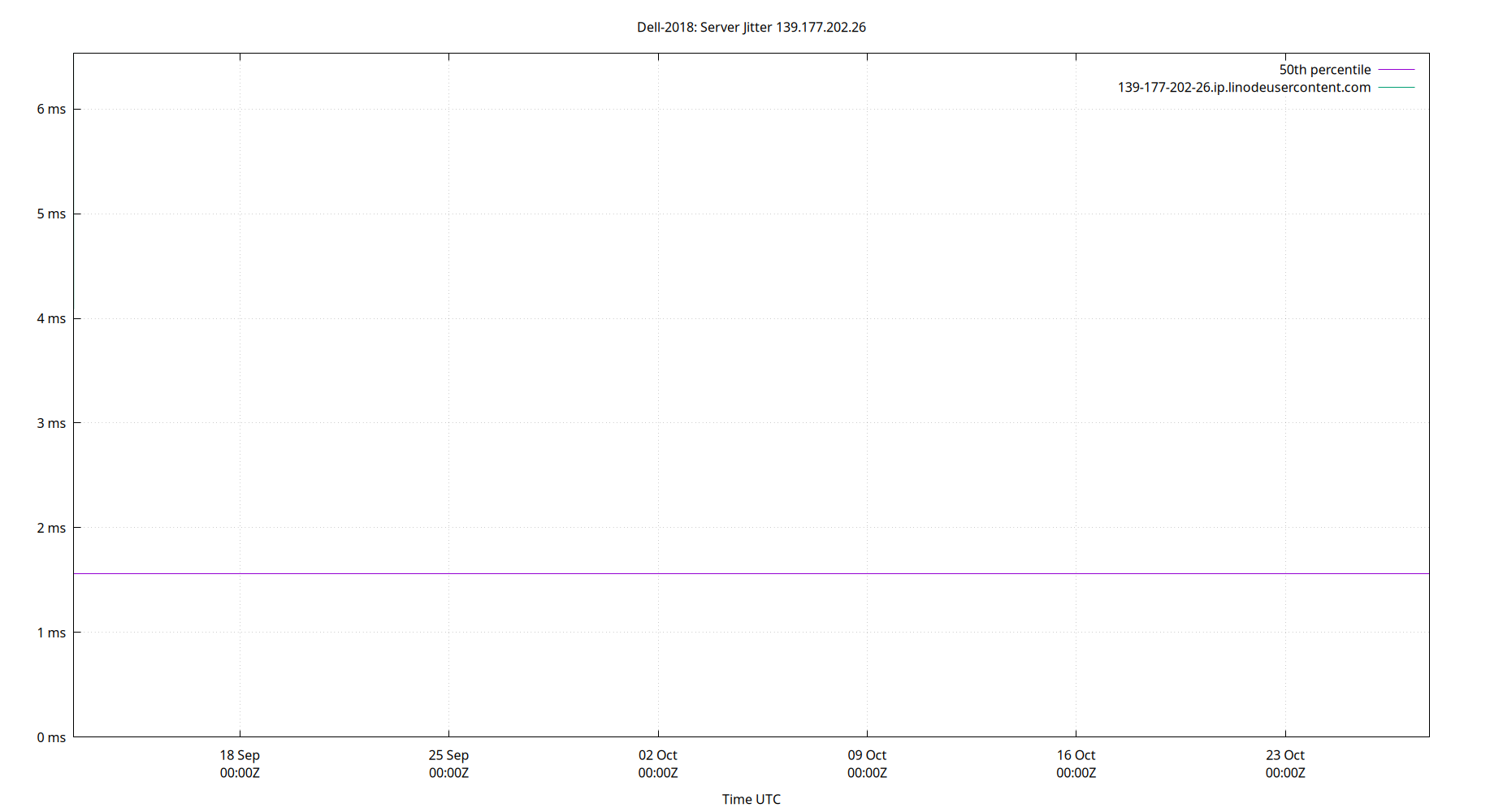Image resolution: width=1503 pixels, height=812 pixels.
Task: Click the Time UTC axis label
Action: 751,799
